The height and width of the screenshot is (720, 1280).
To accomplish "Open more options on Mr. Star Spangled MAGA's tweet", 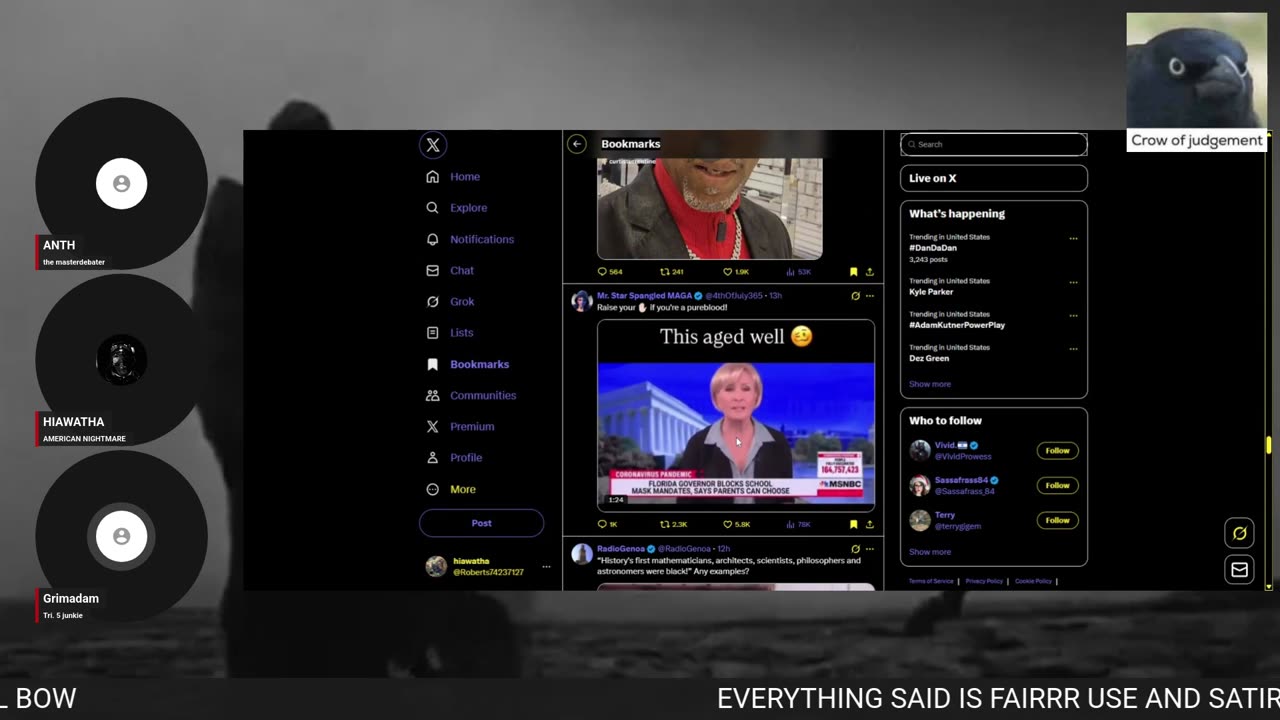I will click(x=869, y=296).
